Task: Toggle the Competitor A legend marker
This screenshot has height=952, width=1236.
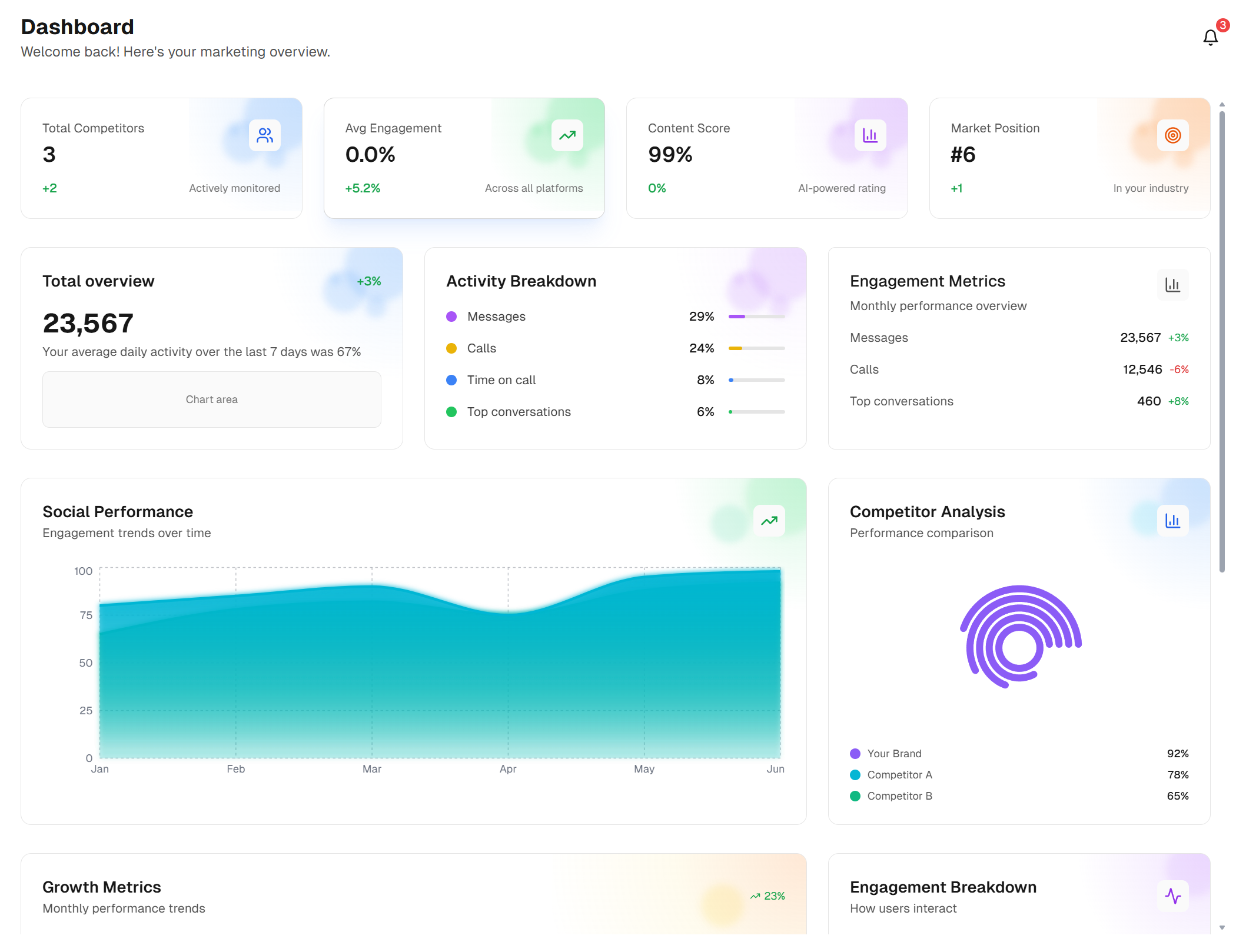Action: coord(855,775)
